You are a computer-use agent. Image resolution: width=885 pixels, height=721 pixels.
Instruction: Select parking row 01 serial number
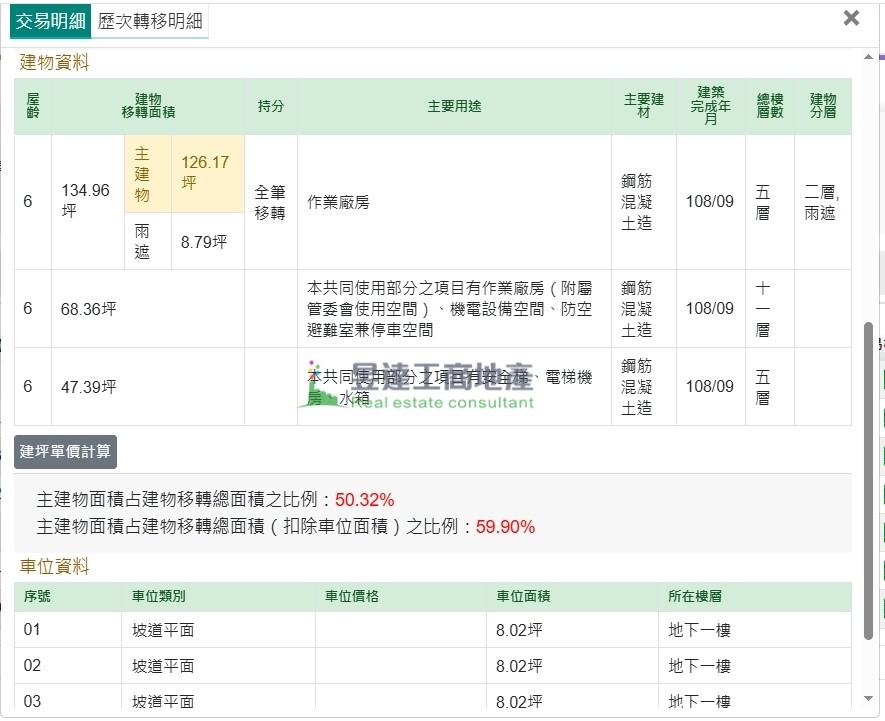point(33,630)
